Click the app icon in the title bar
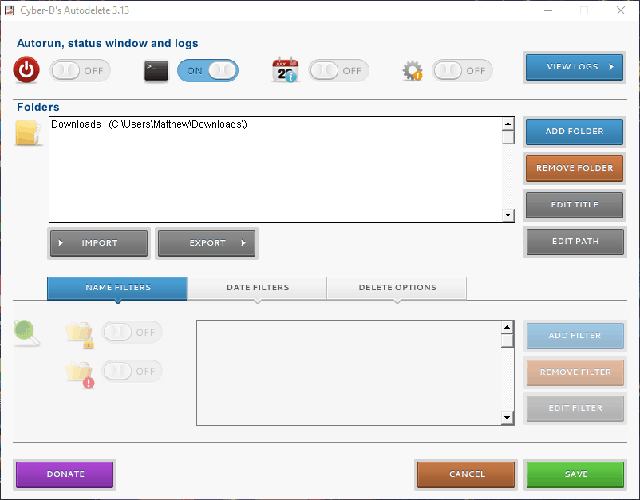The image size is (640, 500). 9,10
